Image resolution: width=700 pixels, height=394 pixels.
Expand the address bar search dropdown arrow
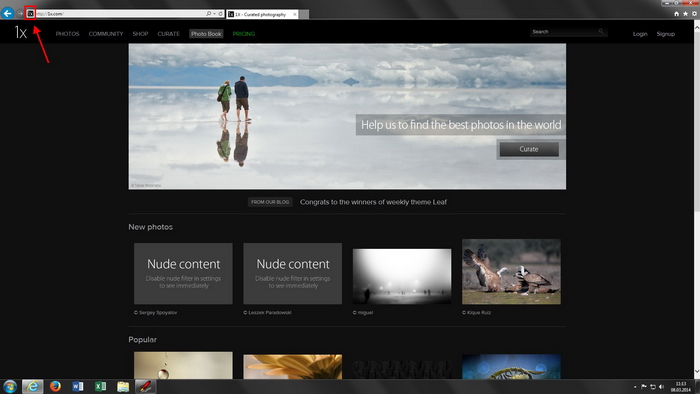point(214,14)
